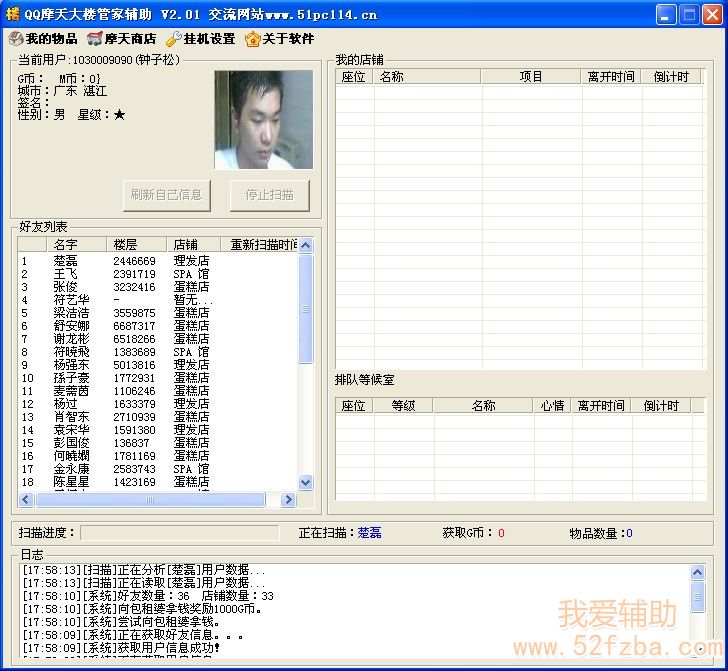The width and height of the screenshot is (728, 671).
Task: Click log panel scrollbar thumb
Action: [697, 597]
